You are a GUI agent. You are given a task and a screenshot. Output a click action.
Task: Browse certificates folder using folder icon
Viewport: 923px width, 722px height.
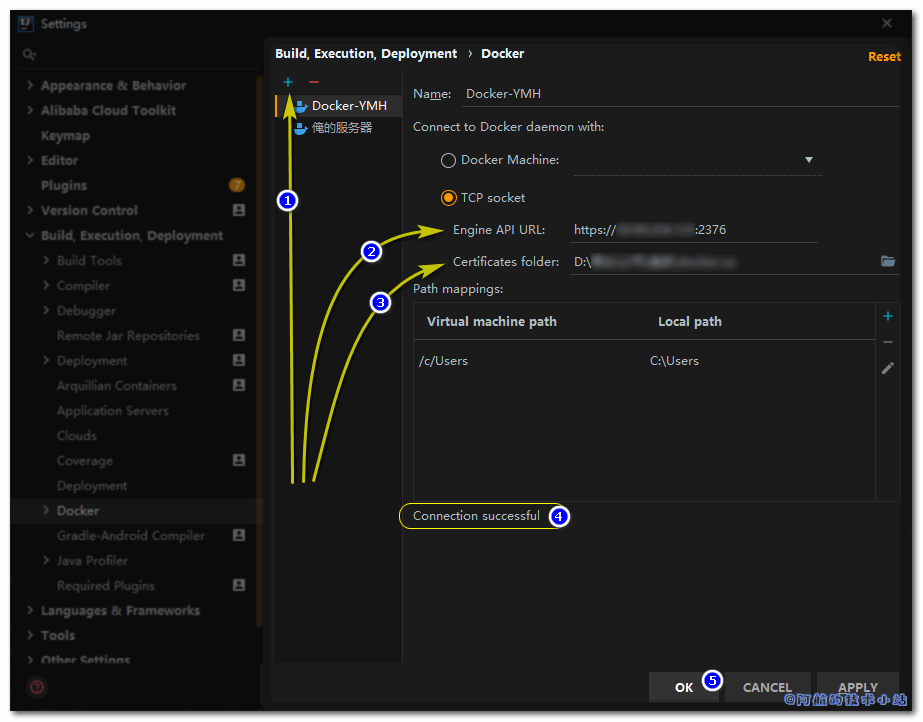click(x=888, y=261)
